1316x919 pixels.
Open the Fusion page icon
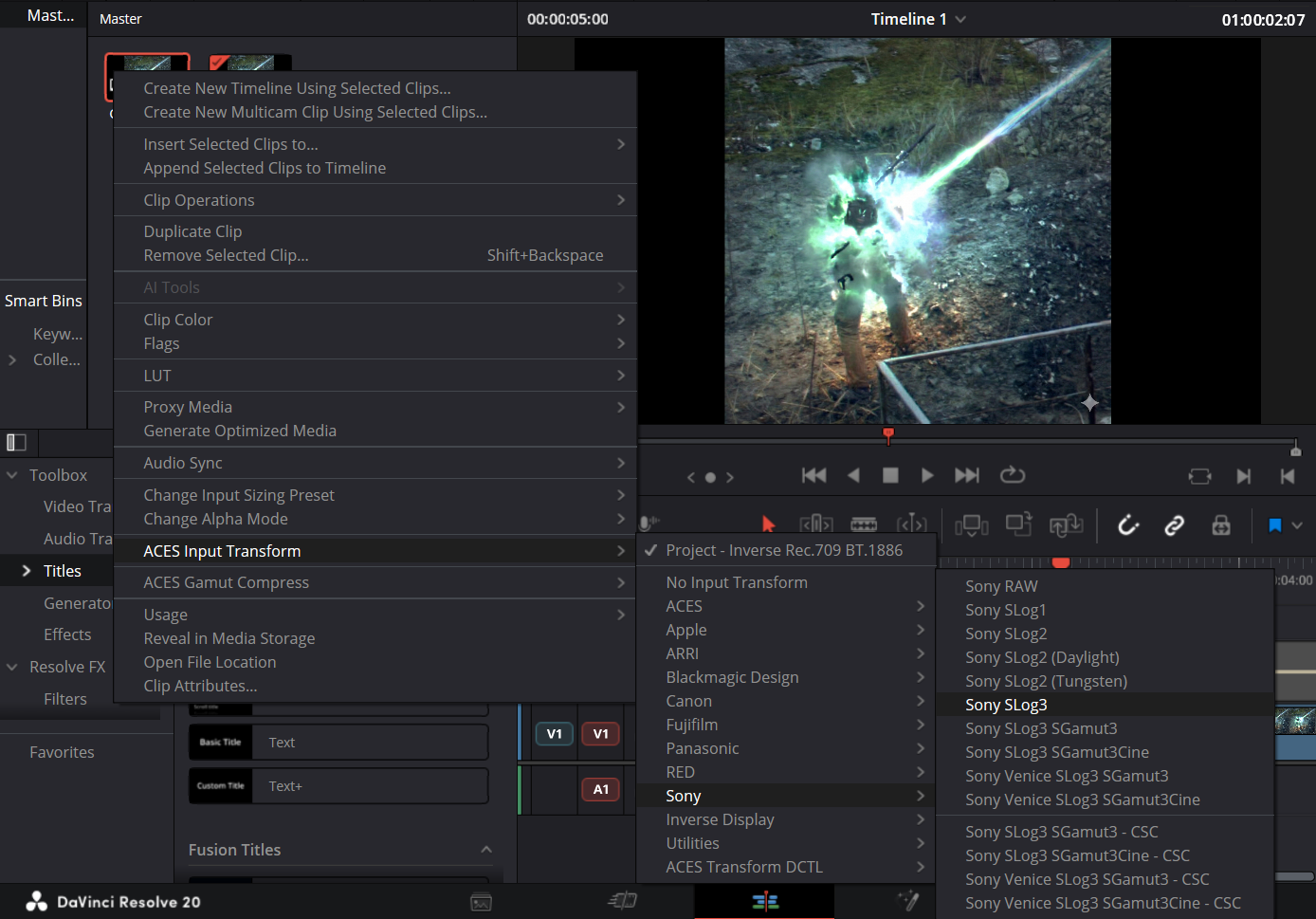coord(907,901)
